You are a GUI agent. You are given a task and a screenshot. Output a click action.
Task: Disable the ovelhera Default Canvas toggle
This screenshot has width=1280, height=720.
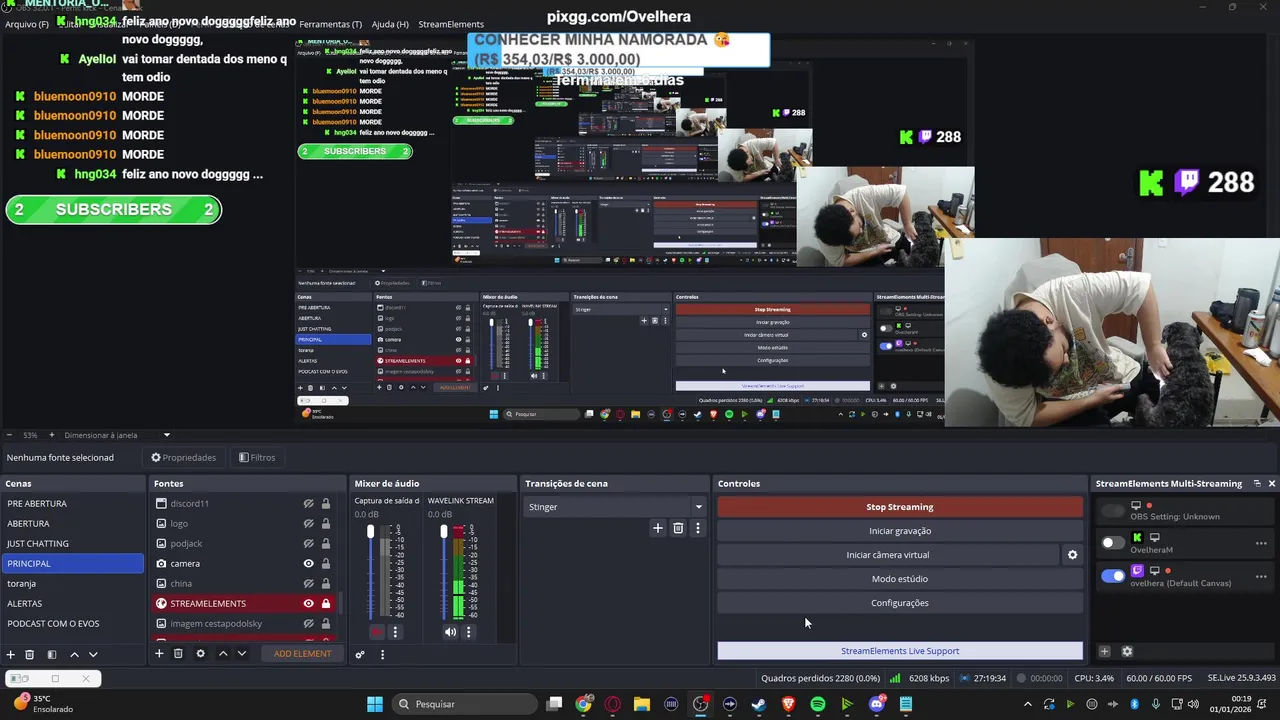[x=1112, y=576]
